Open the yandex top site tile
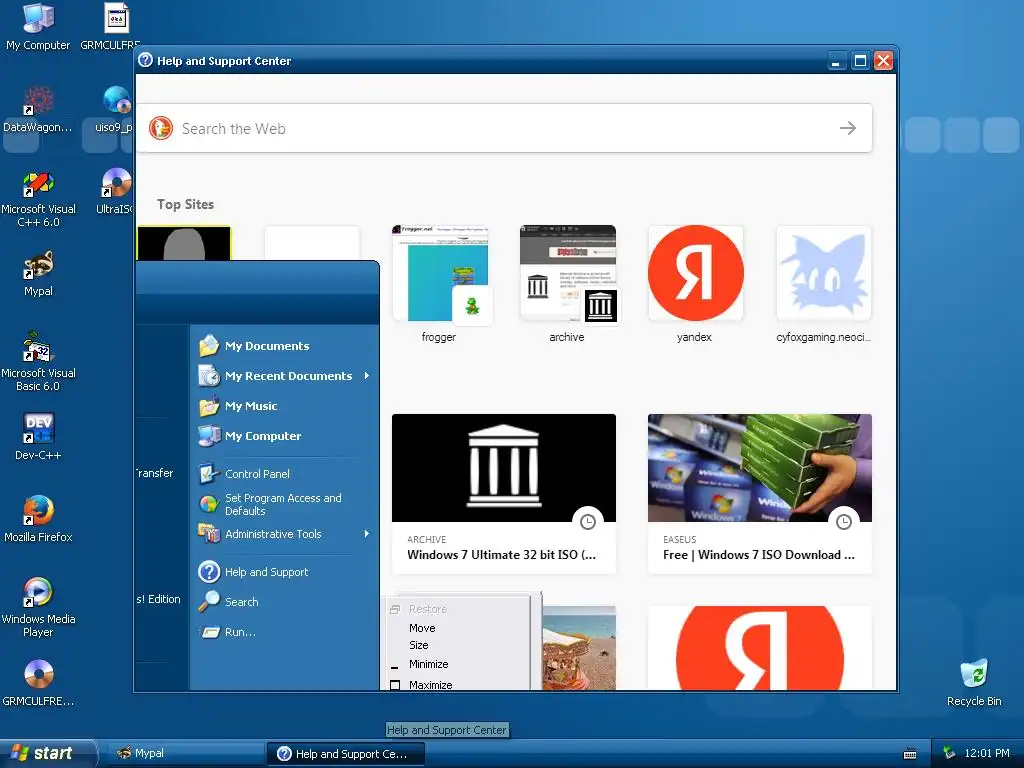 click(x=695, y=284)
